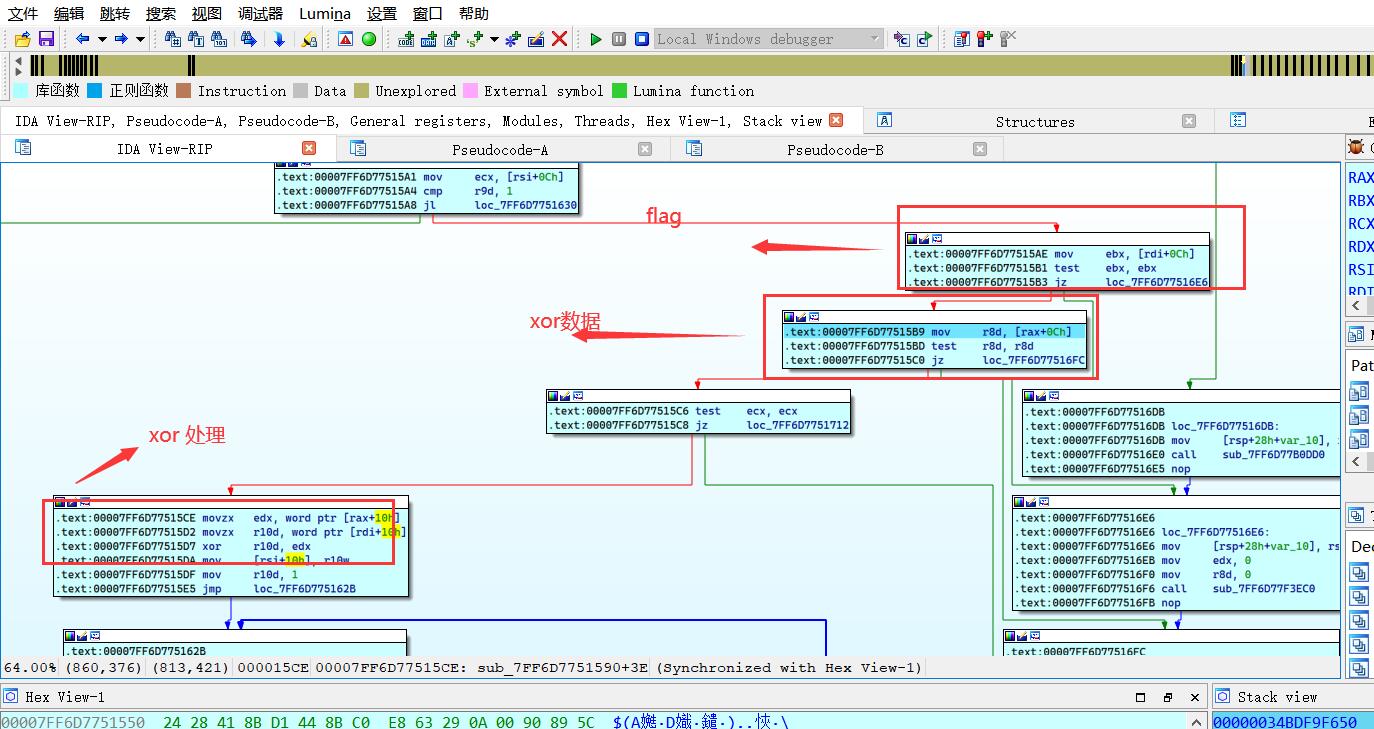
Task: Switch to the Pseudocode-A tab
Action: point(500,150)
